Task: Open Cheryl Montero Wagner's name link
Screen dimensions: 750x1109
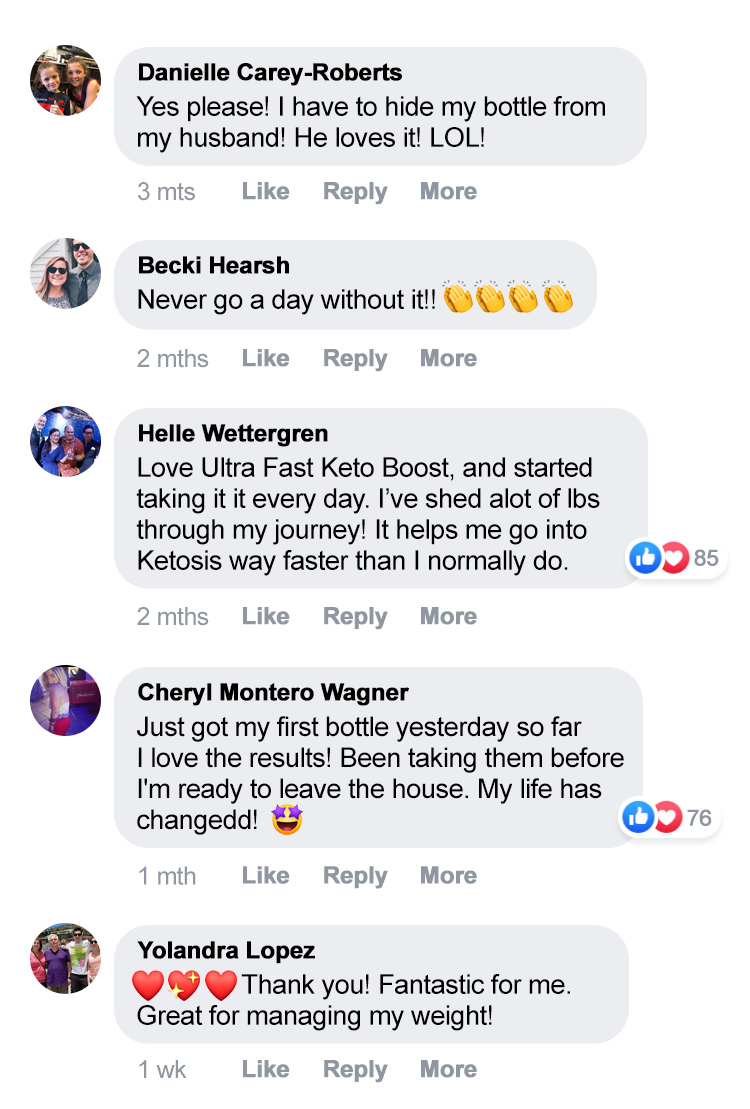Action: coord(273,692)
